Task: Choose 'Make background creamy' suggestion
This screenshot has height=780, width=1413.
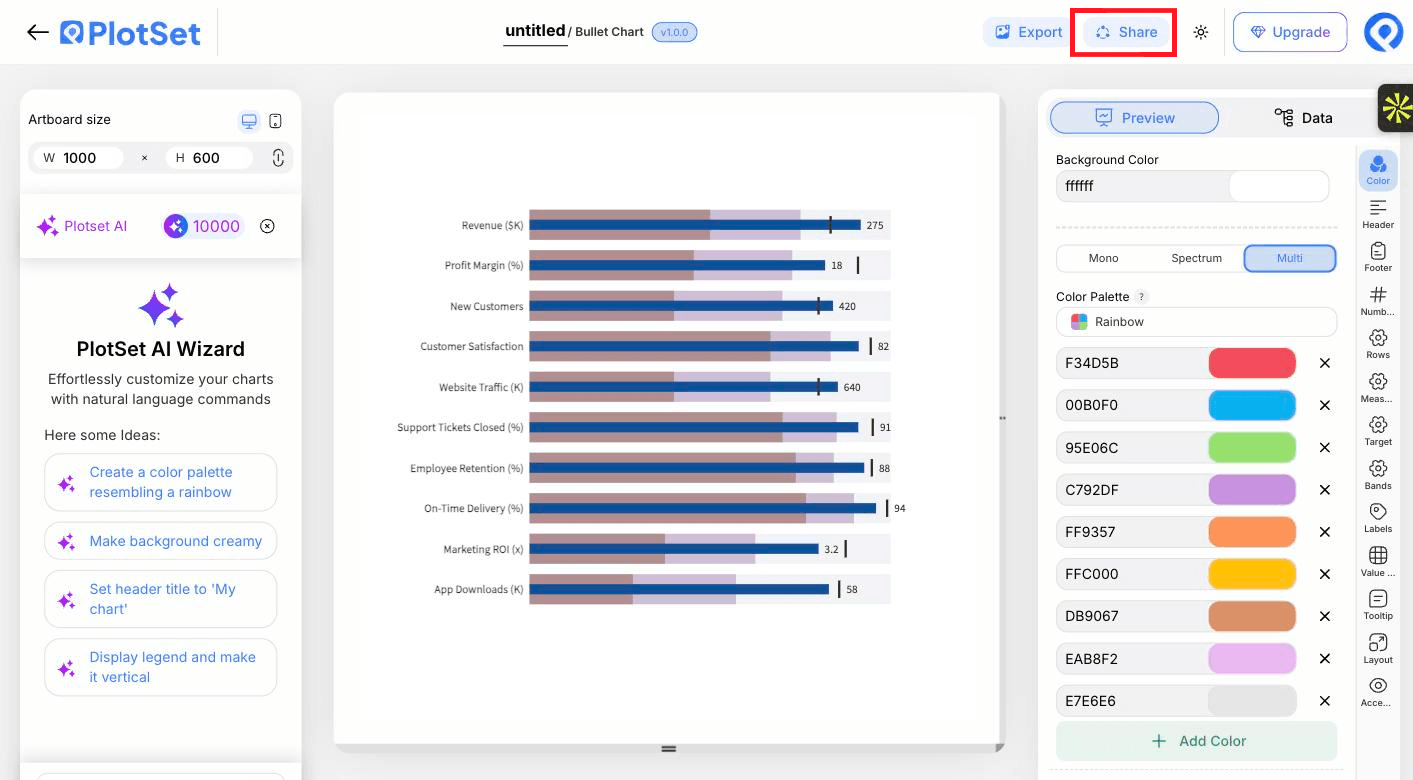Action: (161, 541)
